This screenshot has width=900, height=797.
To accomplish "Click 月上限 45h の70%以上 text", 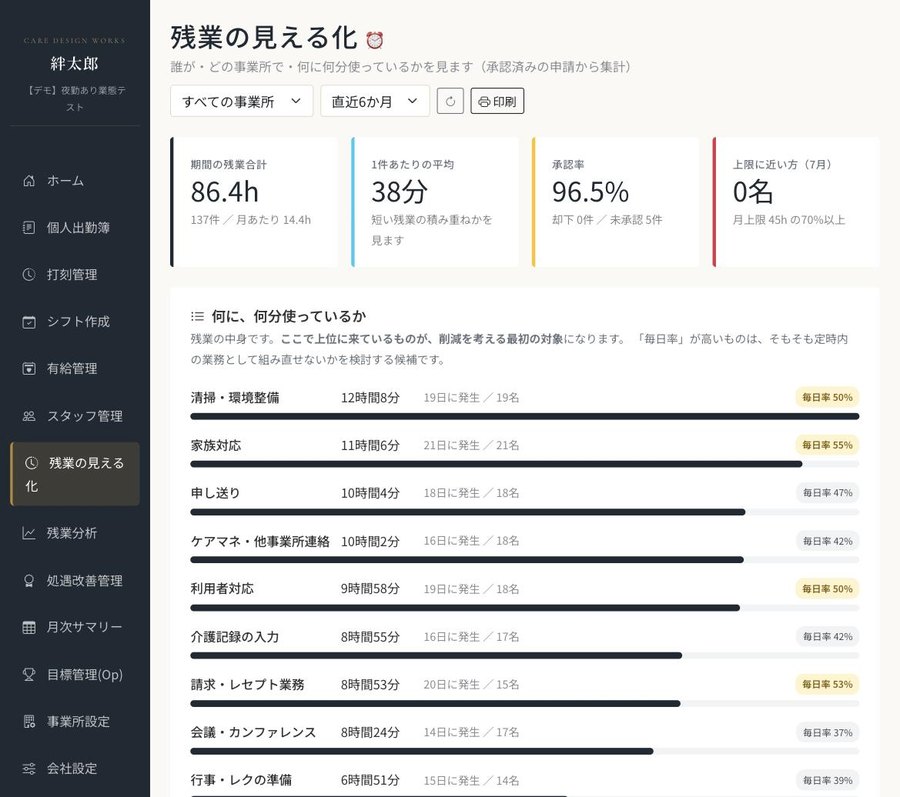I will (x=789, y=220).
